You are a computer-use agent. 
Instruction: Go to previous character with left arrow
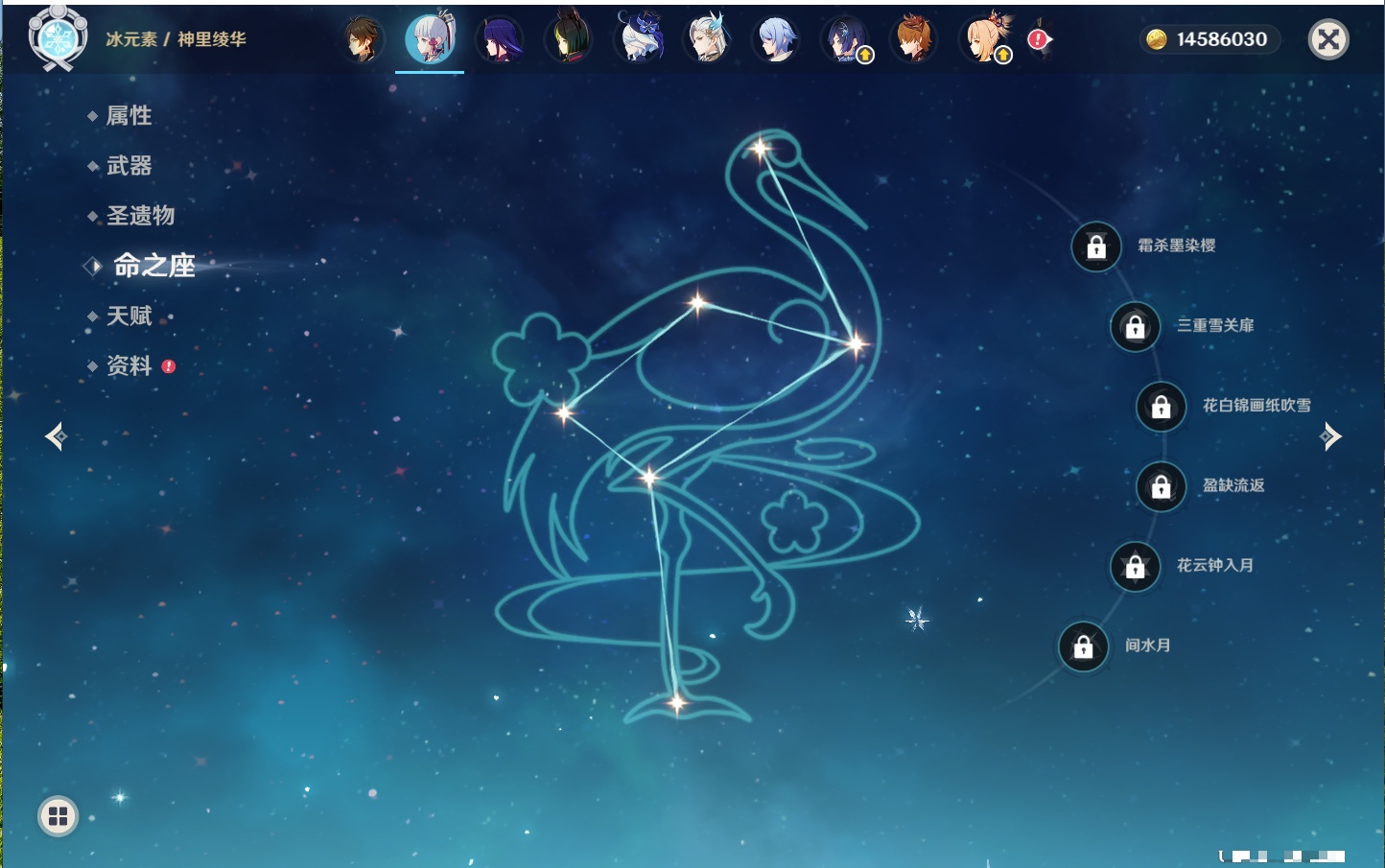pyautogui.click(x=56, y=436)
